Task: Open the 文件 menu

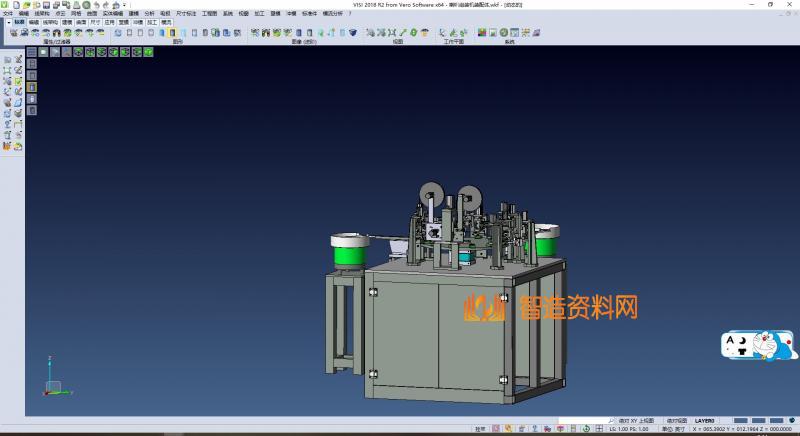Action: tap(8, 13)
